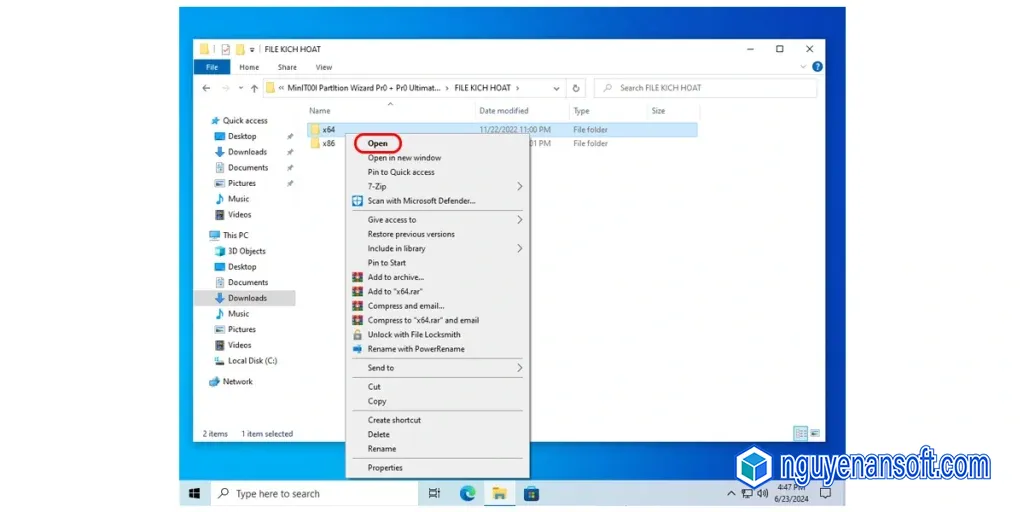Open the address bar history dropdown

[556, 88]
